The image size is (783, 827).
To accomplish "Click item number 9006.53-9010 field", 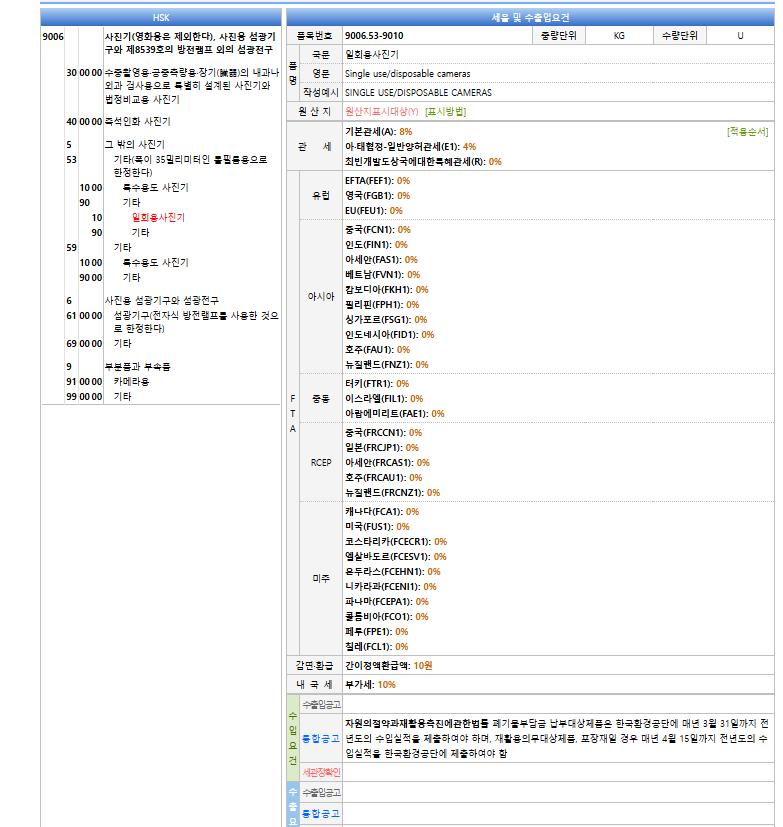I will tap(438, 35).
